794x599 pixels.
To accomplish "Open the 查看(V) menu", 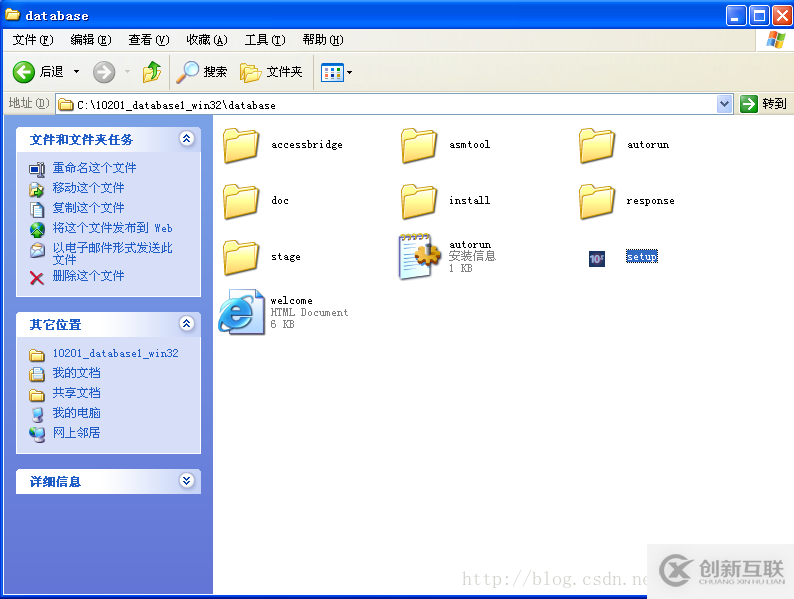I will 149,39.
